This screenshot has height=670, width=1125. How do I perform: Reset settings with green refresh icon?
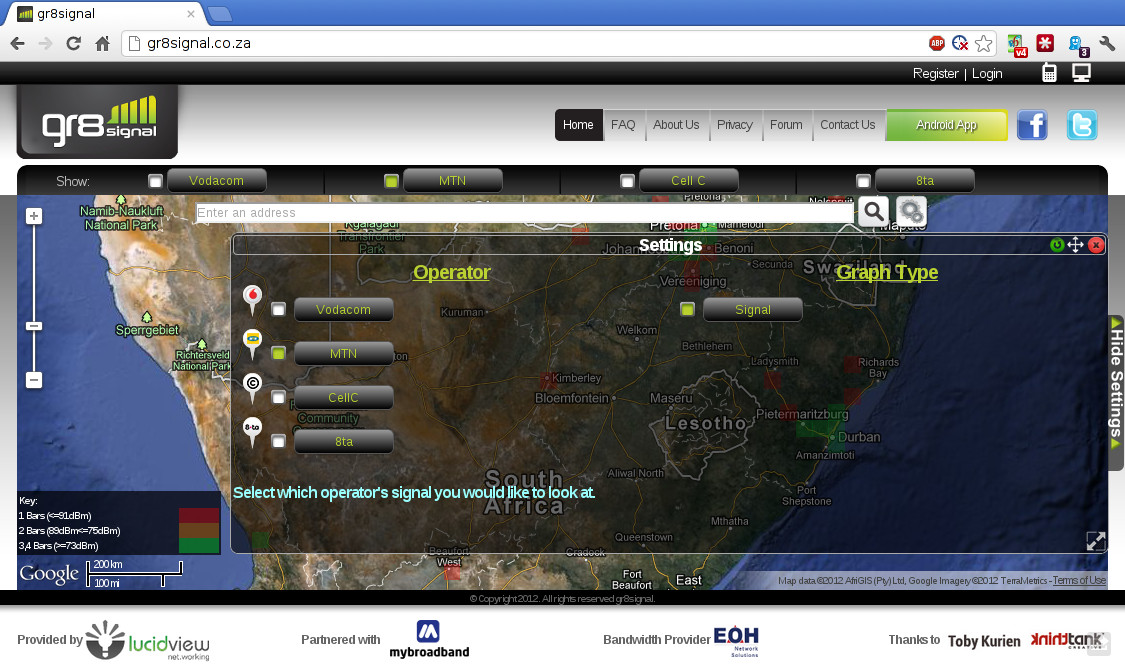[1057, 245]
